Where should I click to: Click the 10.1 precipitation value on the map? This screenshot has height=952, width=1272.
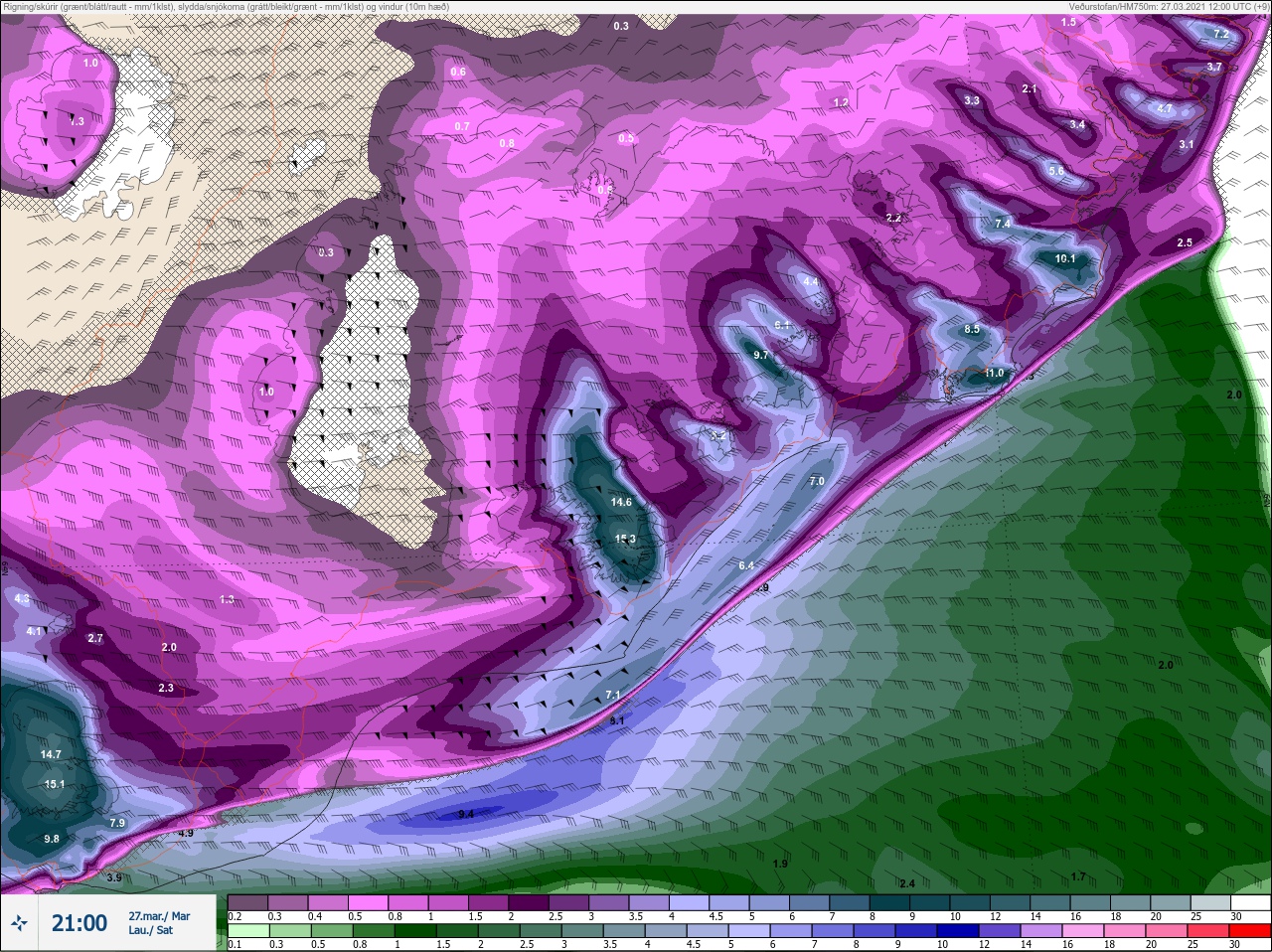[x=1065, y=258]
